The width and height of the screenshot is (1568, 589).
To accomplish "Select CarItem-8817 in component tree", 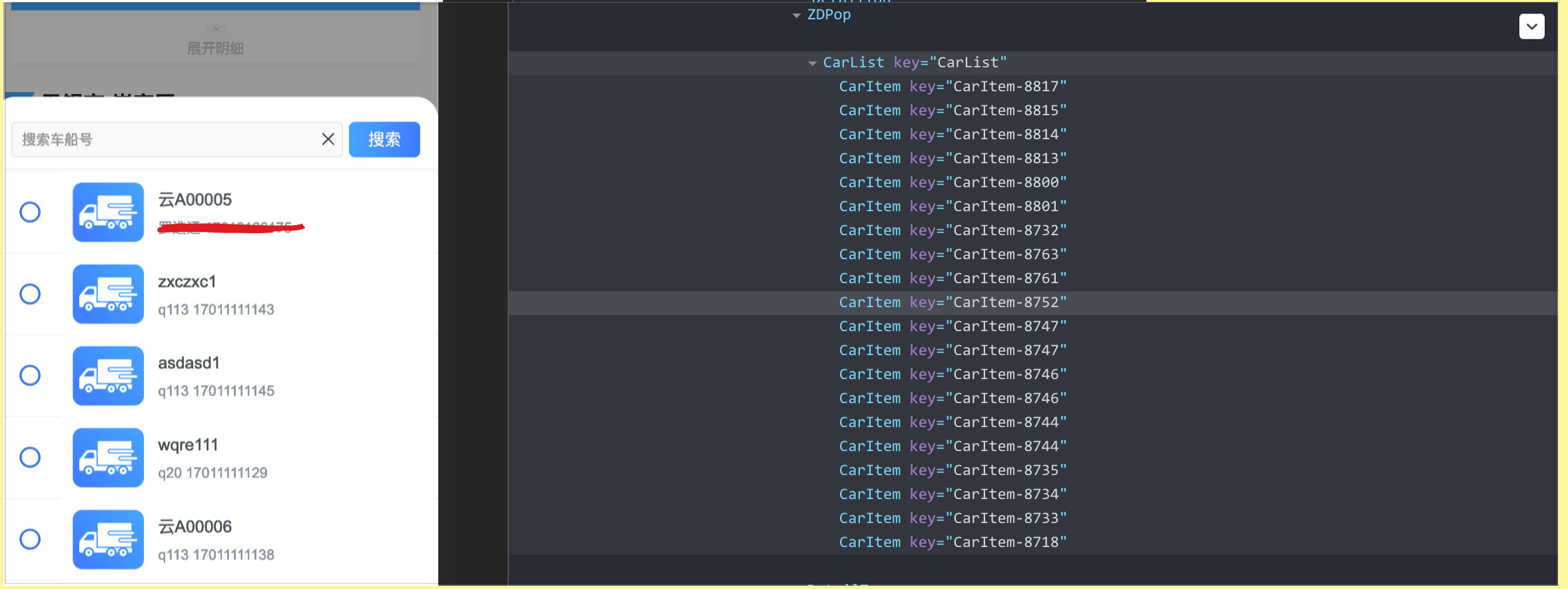I will click(953, 87).
